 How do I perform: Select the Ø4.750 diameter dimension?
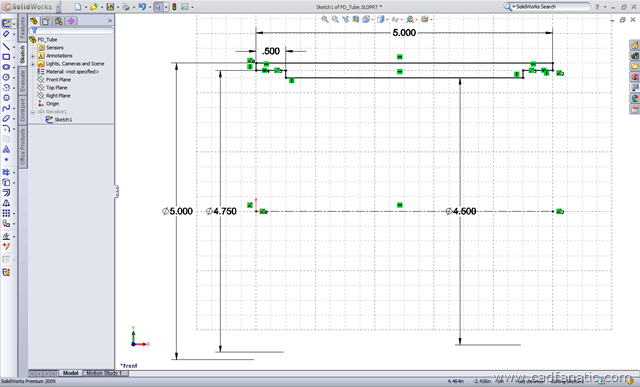221,211
